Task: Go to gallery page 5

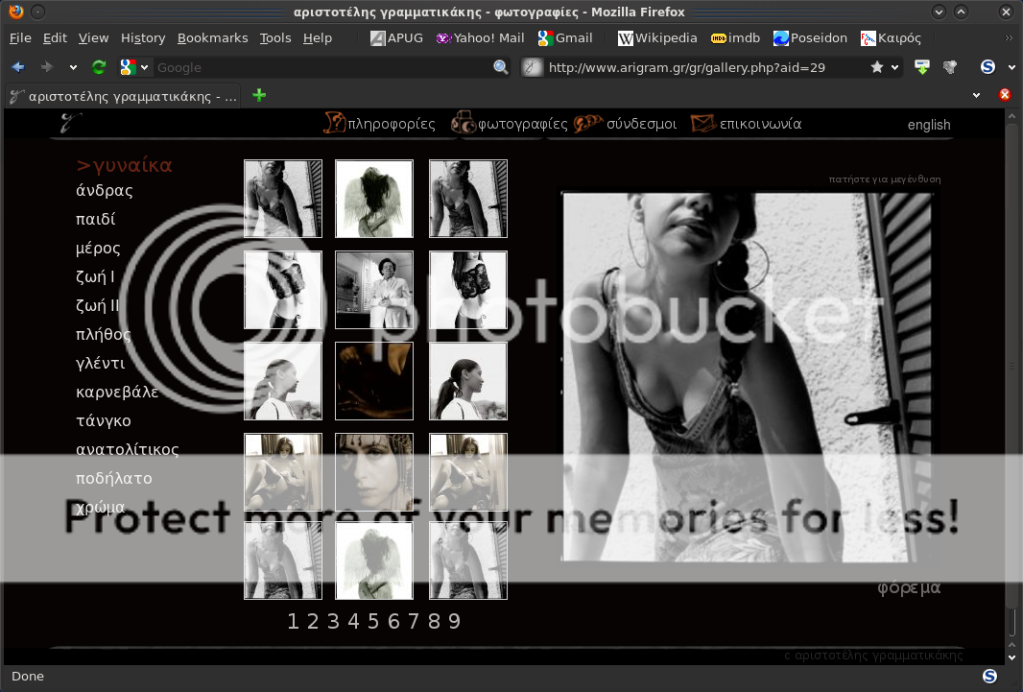Action: coord(373,621)
